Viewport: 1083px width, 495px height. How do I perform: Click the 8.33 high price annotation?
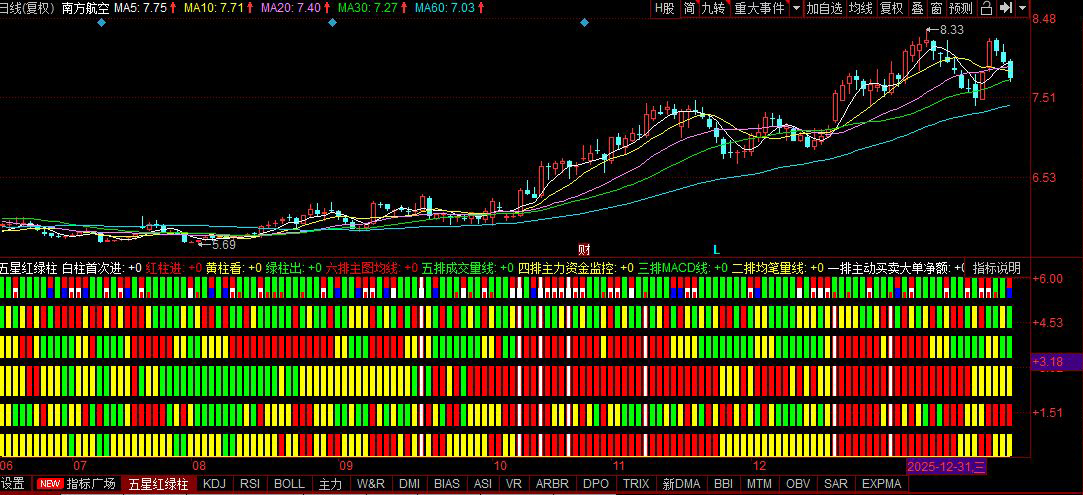[x=952, y=30]
